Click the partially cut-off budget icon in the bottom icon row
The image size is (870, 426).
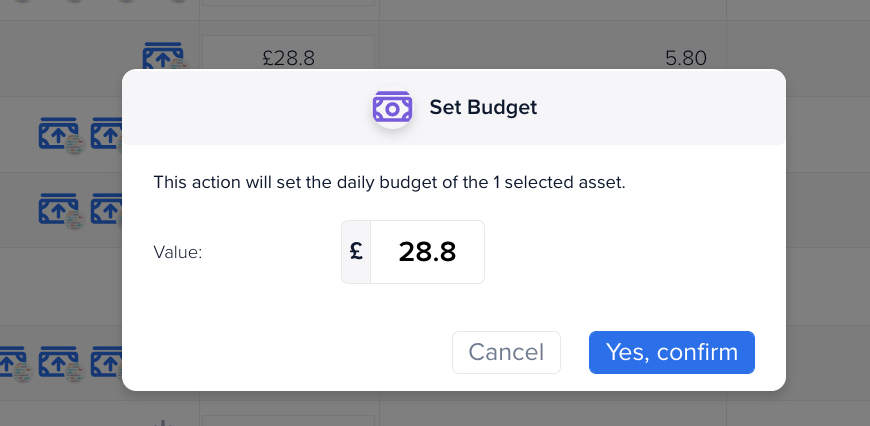point(13,362)
